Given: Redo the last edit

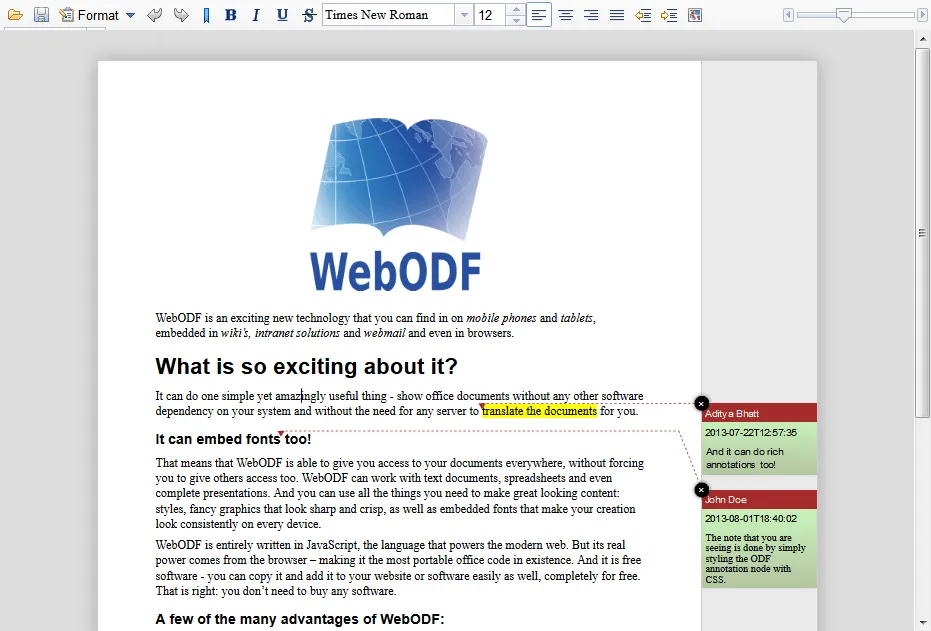Looking at the screenshot, I should pyautogui.click(x=181, y=14).
